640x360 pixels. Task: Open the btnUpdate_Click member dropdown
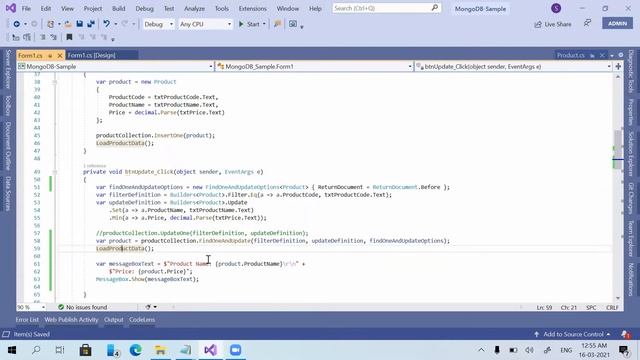(513, 66)
